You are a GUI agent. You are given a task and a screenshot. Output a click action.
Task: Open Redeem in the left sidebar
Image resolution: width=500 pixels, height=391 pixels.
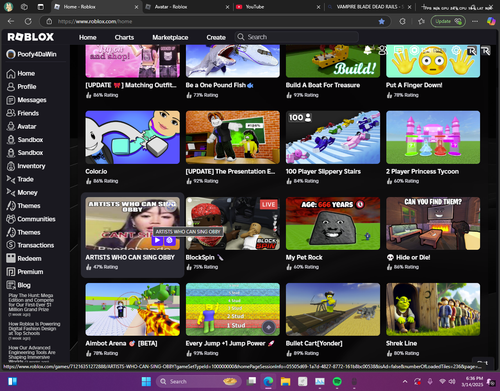[24, 259]
